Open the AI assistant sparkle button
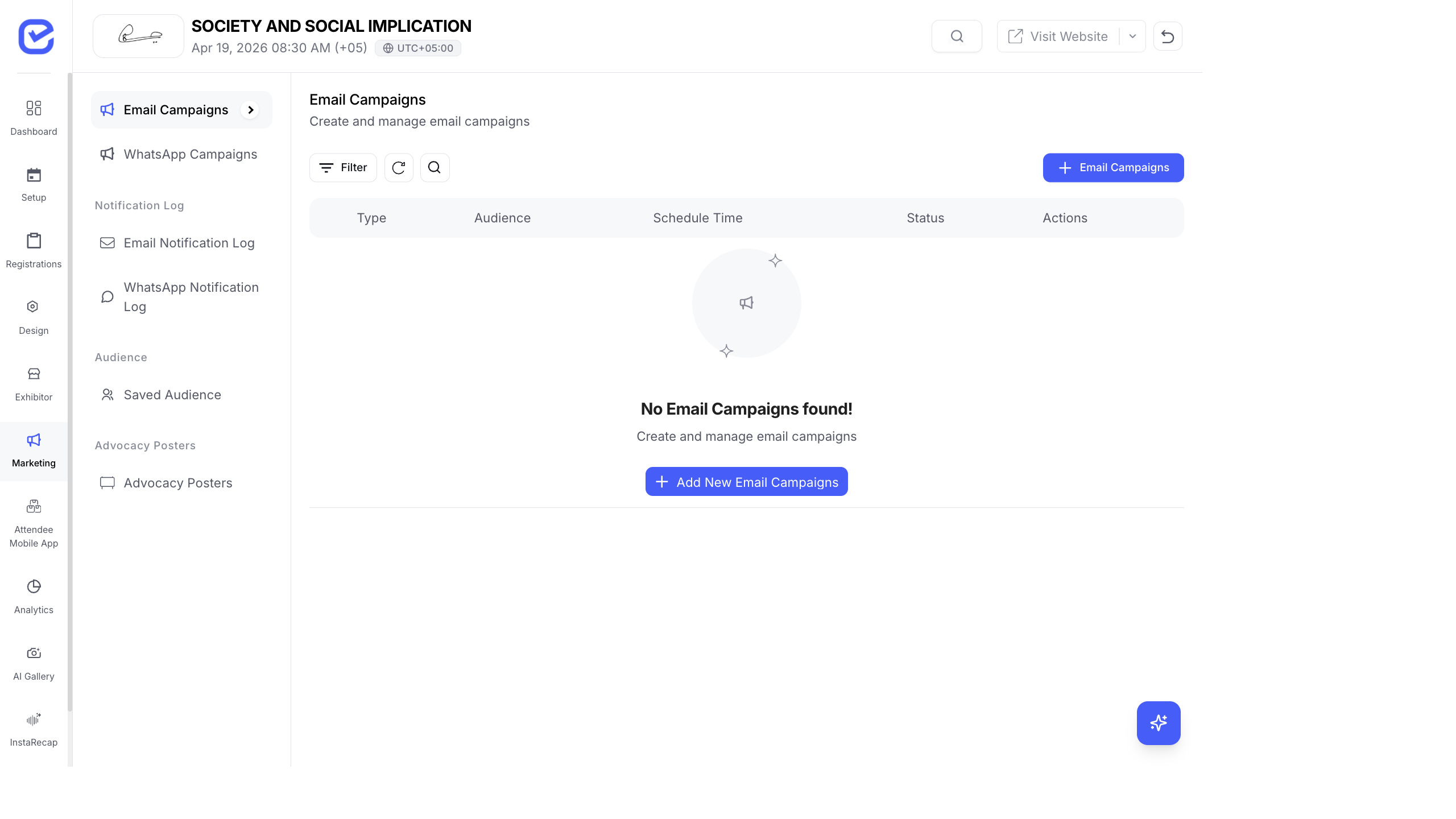Image resolution: width=1456 pixels, height=819 pixels. (x=1159, y=723)
